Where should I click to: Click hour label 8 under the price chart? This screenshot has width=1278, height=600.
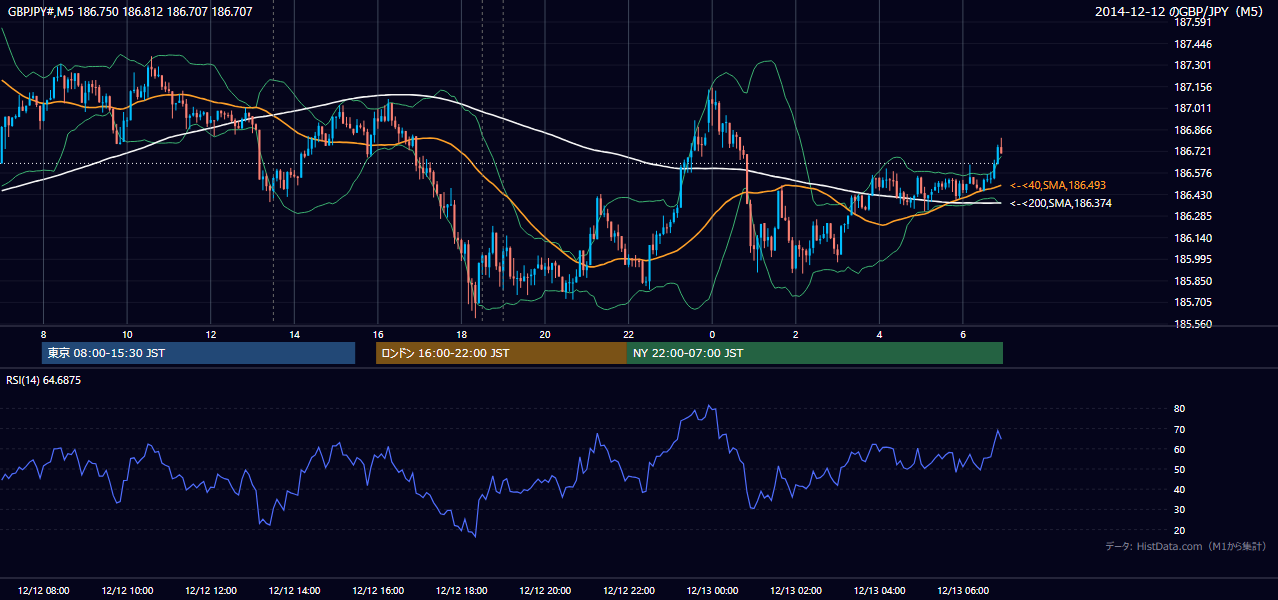pyautogui.click(x=43, y=334)
